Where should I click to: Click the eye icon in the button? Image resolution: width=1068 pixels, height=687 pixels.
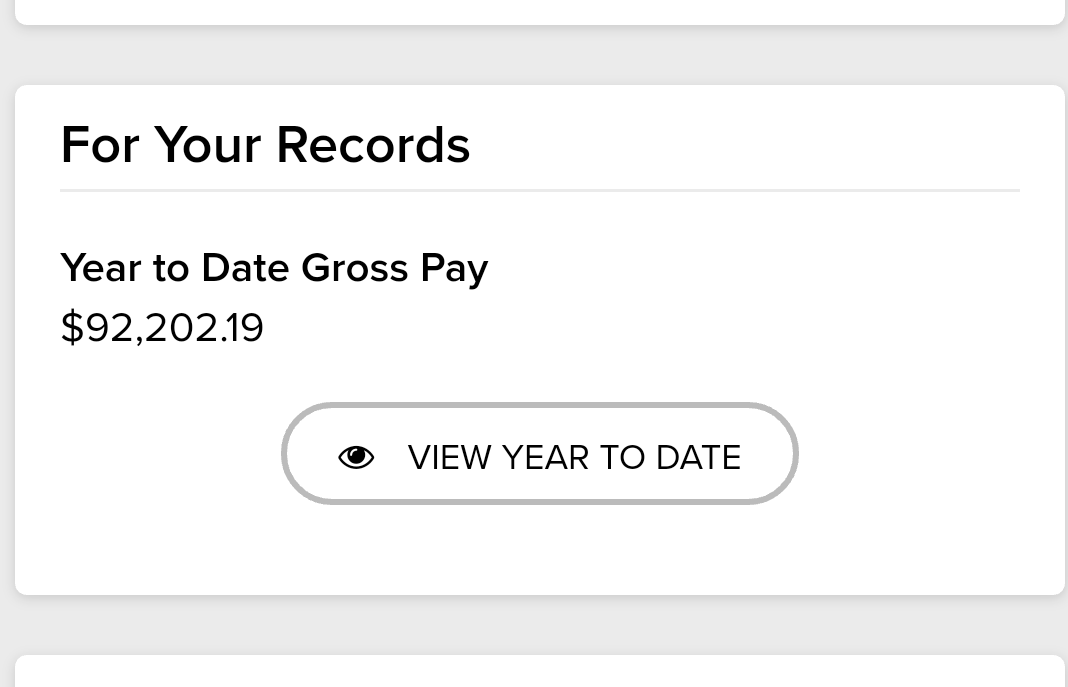tap(356, 457)
